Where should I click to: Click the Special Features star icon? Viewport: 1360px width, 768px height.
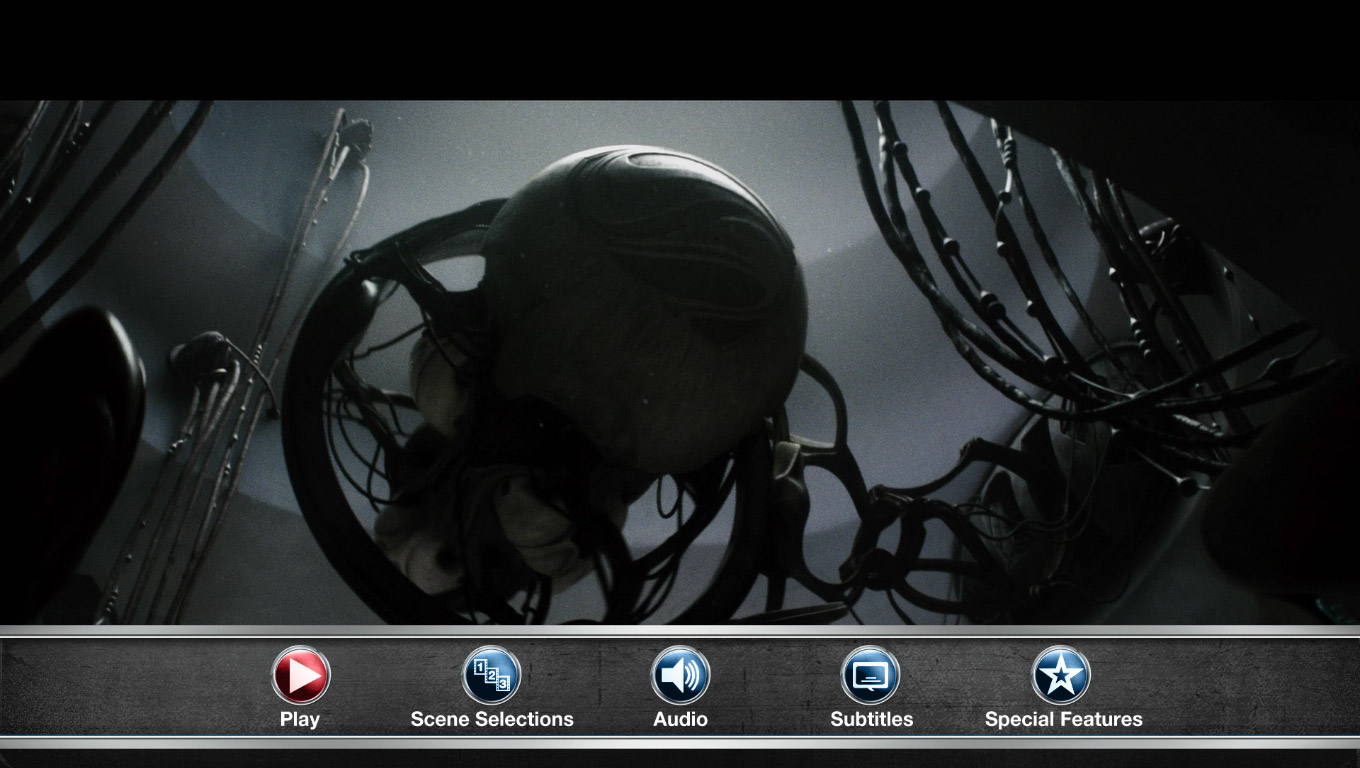tap(1061, 676)
